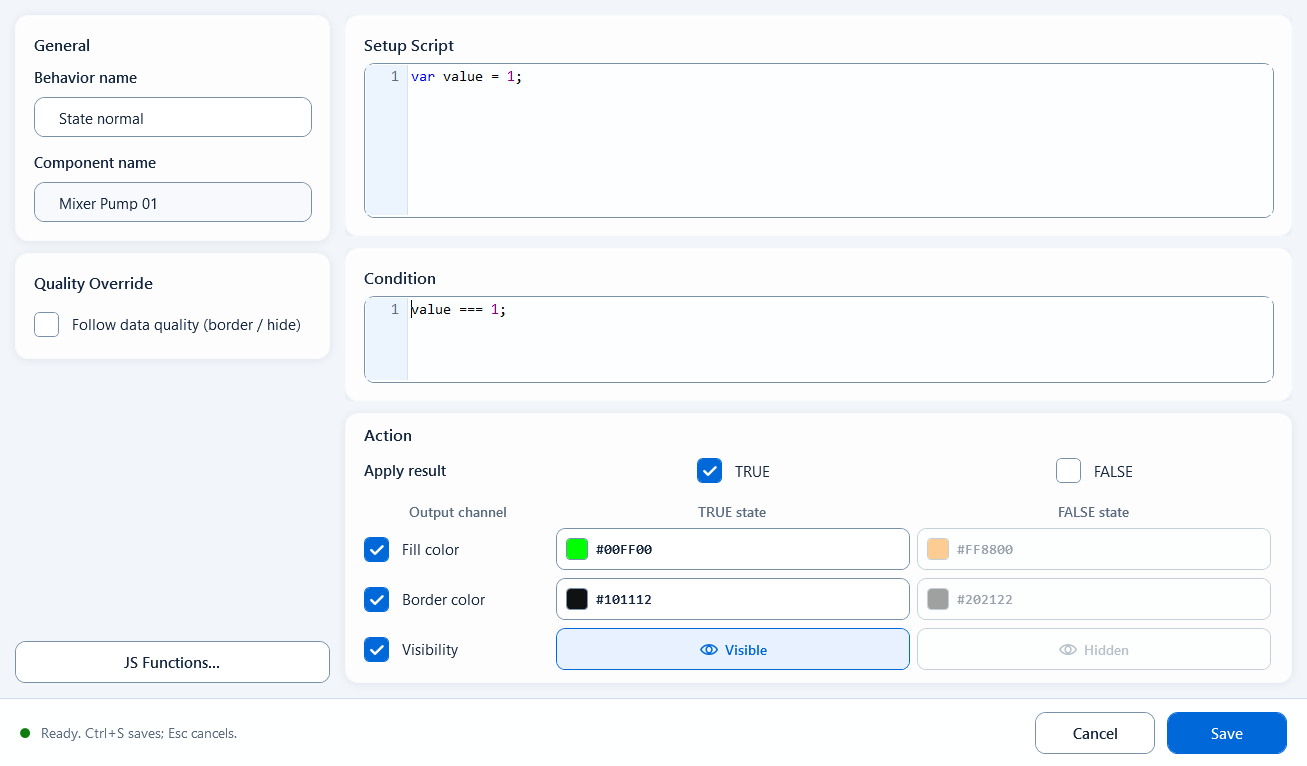Click inside the Setup Script editor
This screenshot has height=766, width=1307.
click(x=819, y=140)
